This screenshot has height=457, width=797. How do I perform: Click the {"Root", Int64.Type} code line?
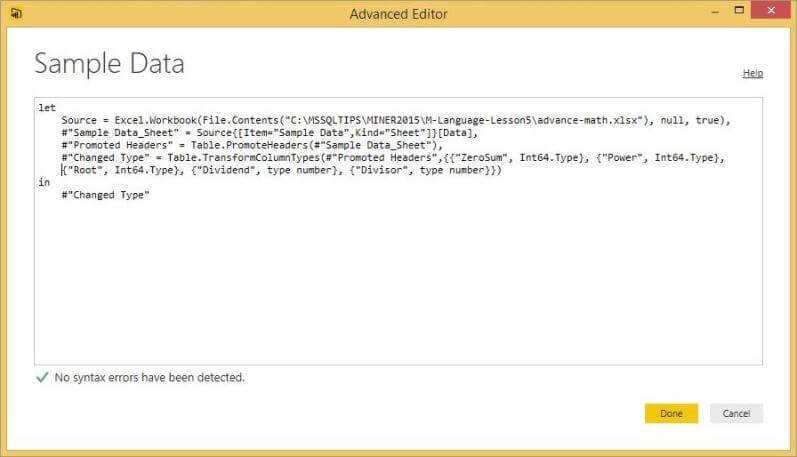pyautogui.click(x=282, y=170)
